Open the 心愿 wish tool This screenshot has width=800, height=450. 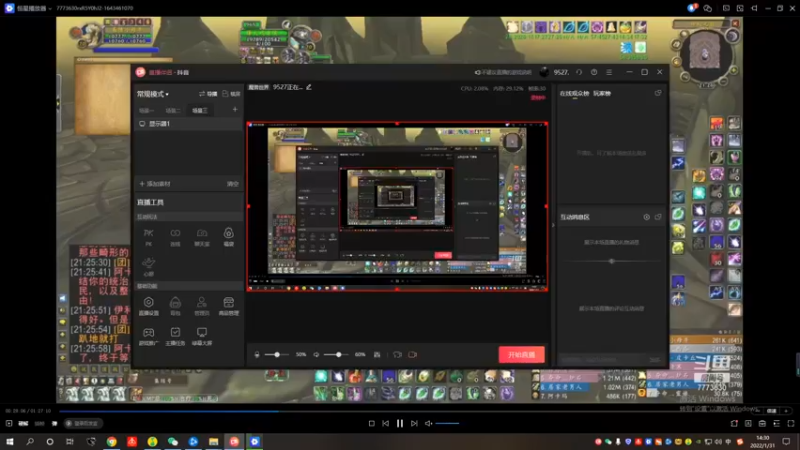[148, 266]
